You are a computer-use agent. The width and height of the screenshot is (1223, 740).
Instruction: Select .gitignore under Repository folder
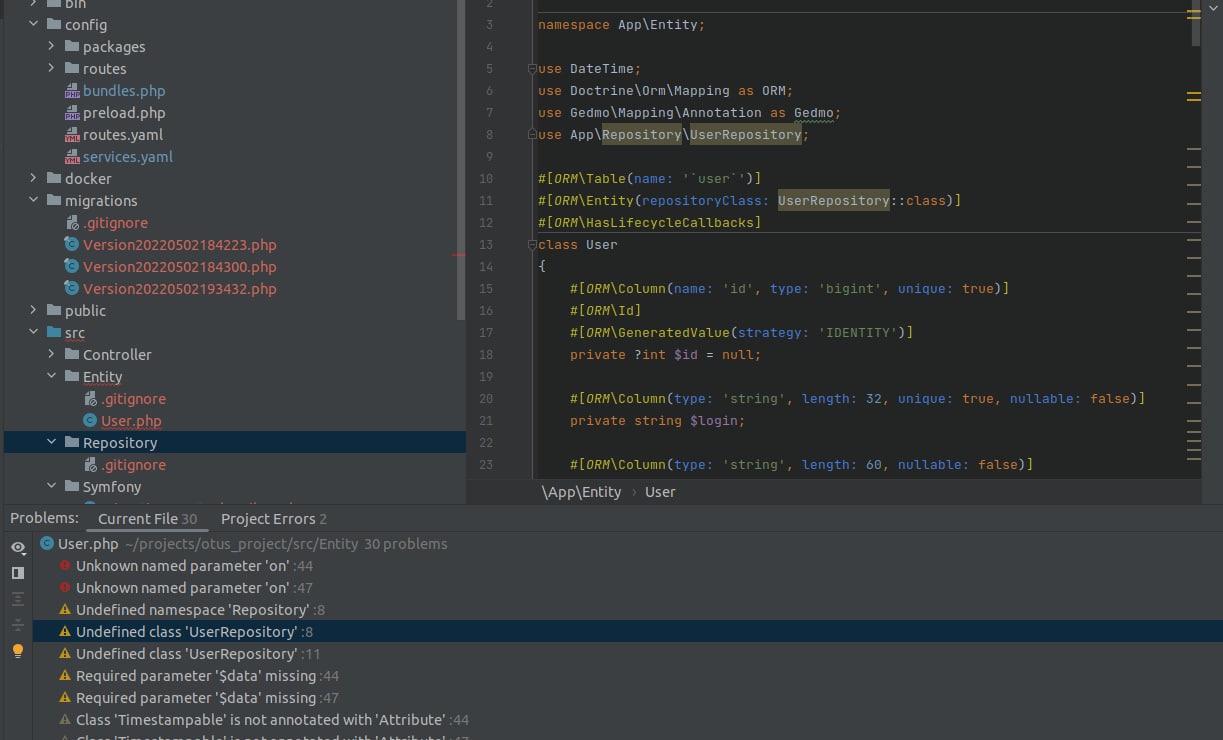(133, 465)
